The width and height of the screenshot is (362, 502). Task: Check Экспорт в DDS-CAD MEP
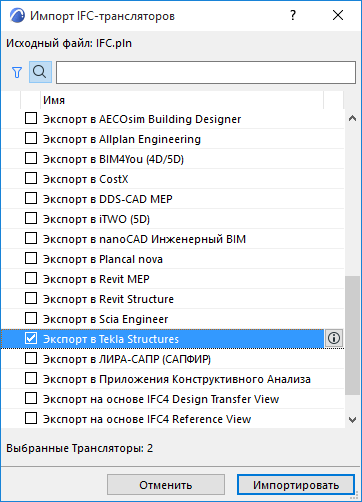pos(31,198)
